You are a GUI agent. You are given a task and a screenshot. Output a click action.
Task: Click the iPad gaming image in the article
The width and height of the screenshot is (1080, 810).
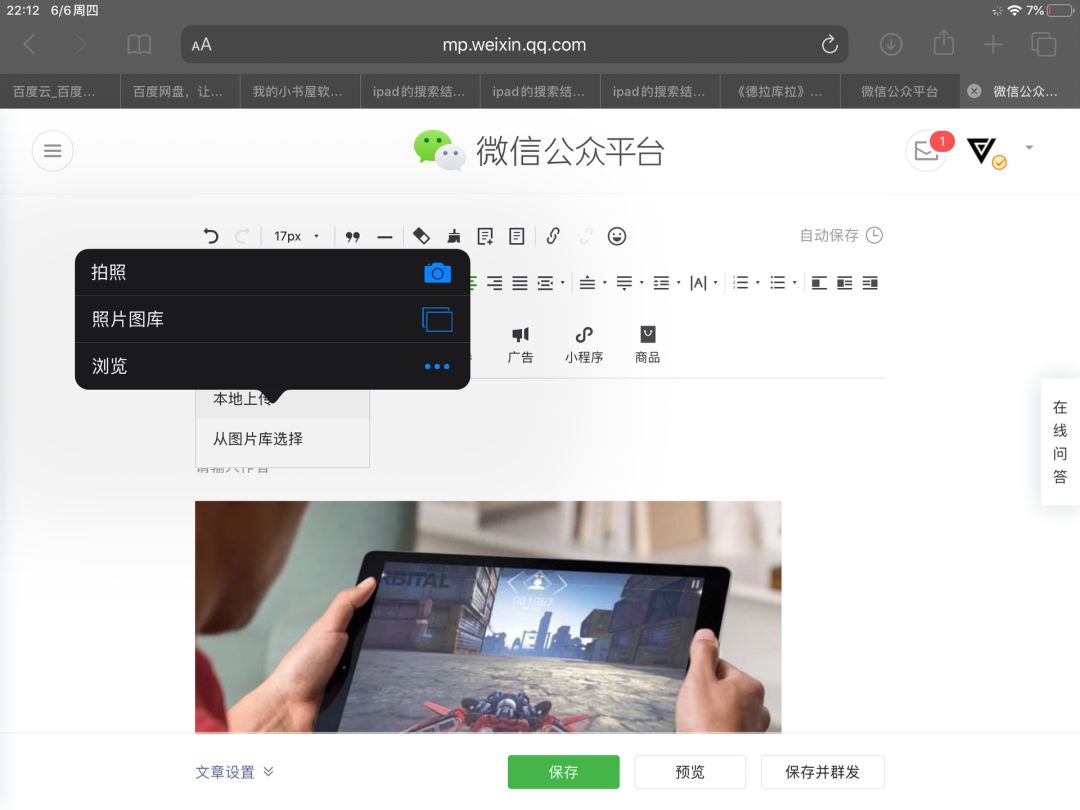488,616
